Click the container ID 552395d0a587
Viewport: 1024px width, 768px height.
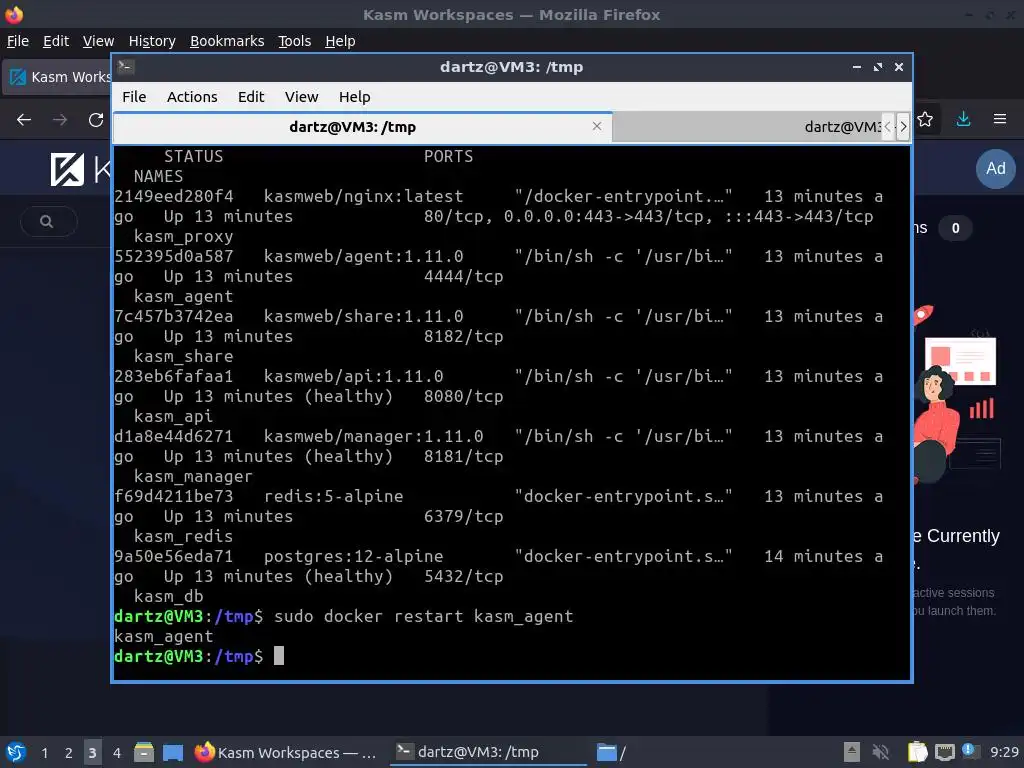pos(173,257)
